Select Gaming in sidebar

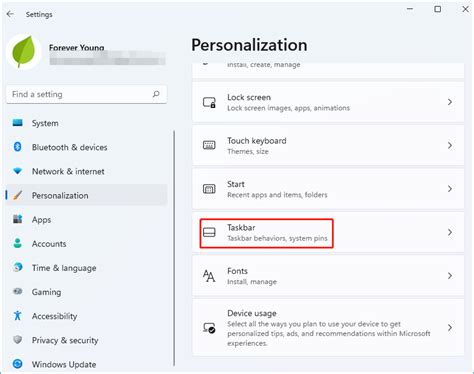tap(86, 292)
